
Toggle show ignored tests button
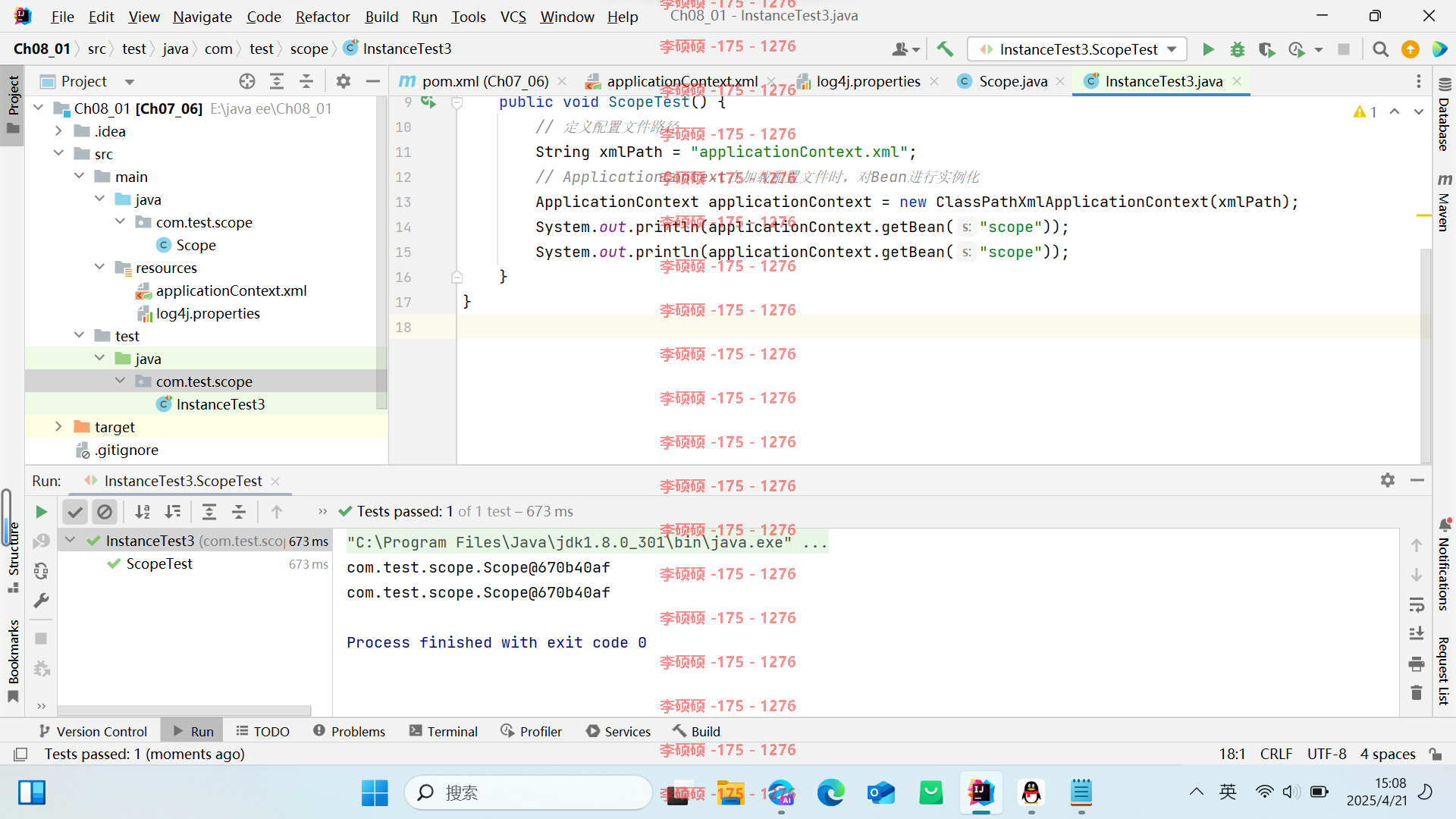tap(105, 512)
